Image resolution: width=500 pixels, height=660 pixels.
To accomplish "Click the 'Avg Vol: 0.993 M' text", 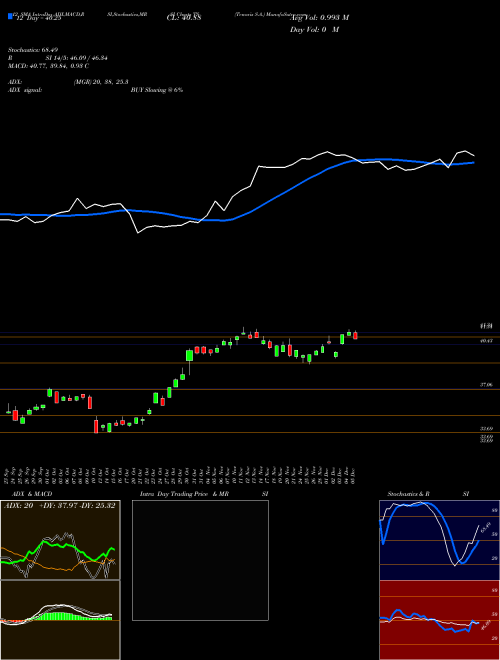I will (x=319, y=18).
